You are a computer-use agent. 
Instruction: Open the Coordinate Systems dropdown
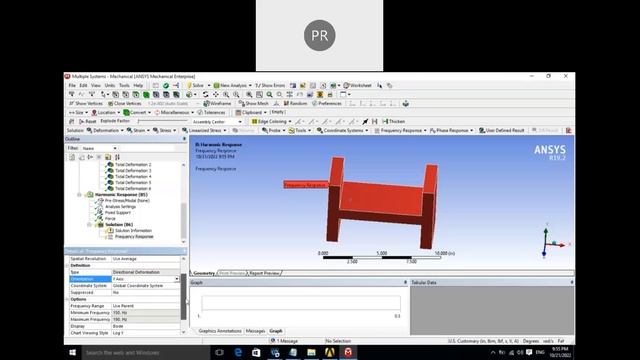point(342,130)
